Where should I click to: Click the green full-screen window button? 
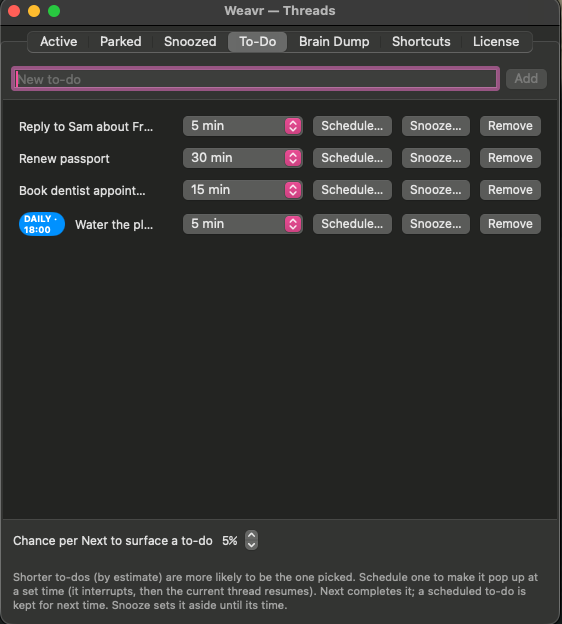pos(54,11)
